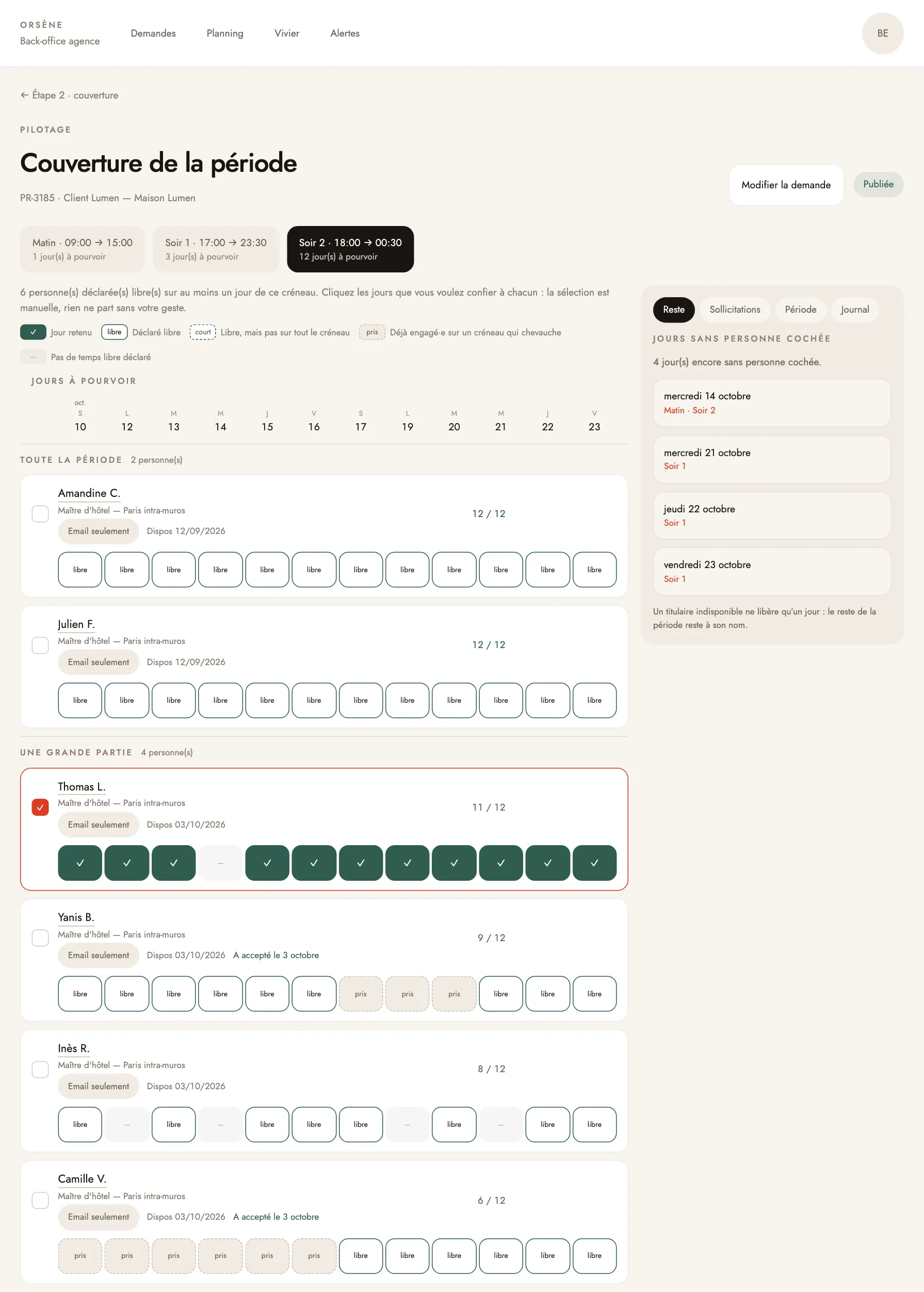Uncheck Thomas L.'s first retained day checkmark

click(79, 863)
